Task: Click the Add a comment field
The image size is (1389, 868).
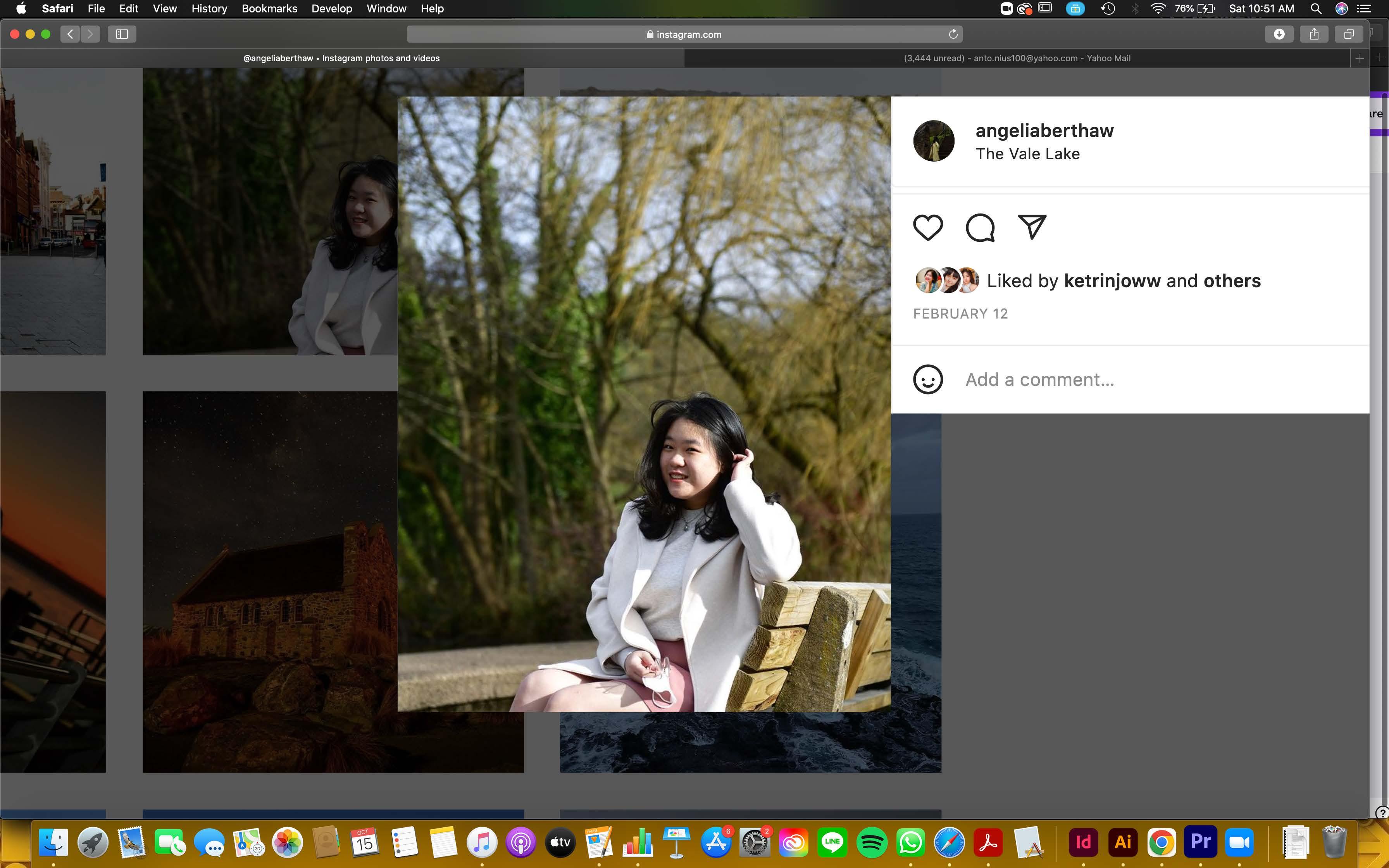Action: pyautogui.click(x=1039, y=379)
